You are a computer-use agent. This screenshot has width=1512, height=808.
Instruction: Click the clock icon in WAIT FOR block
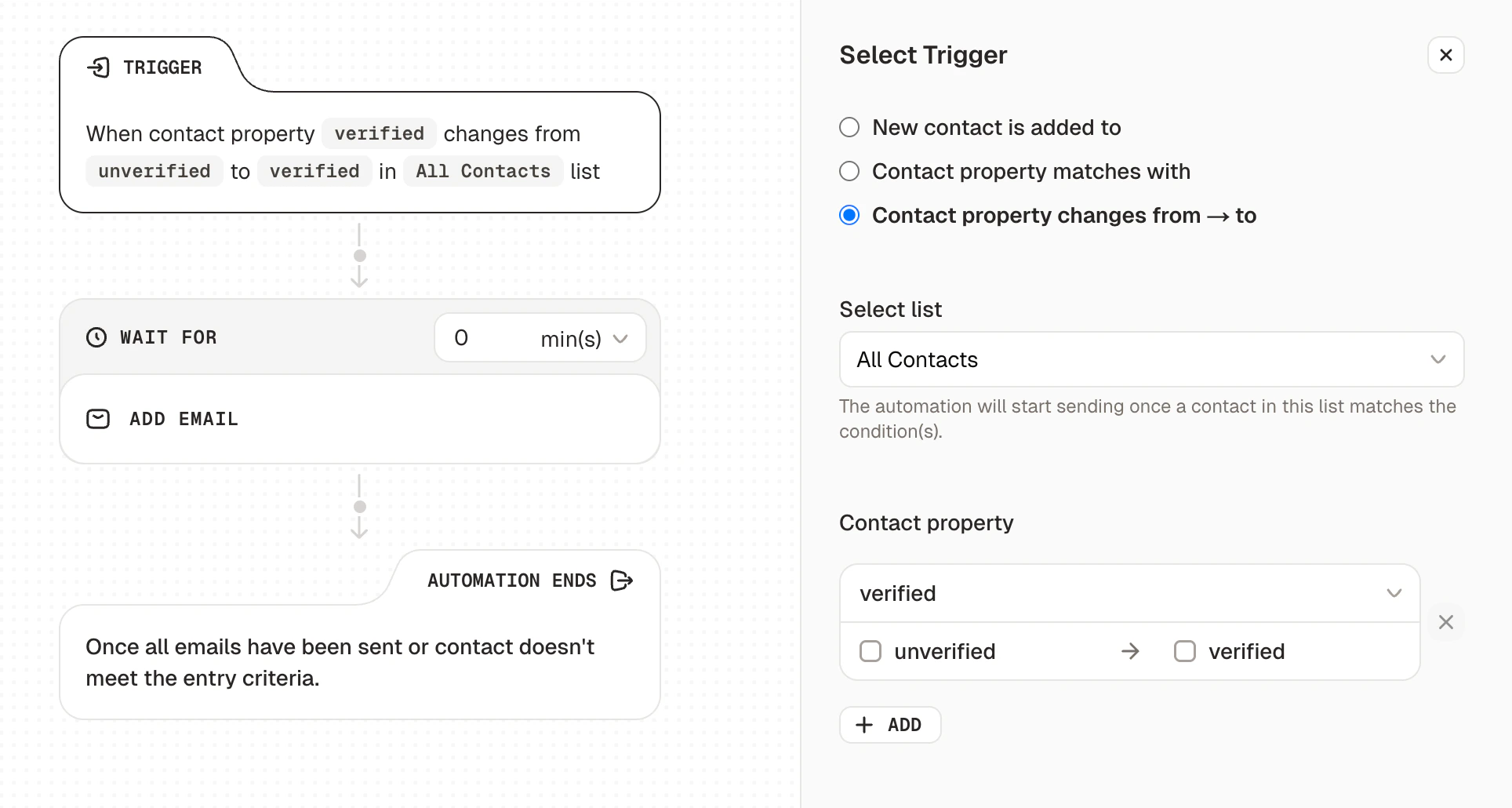click(x=96, y=337)
